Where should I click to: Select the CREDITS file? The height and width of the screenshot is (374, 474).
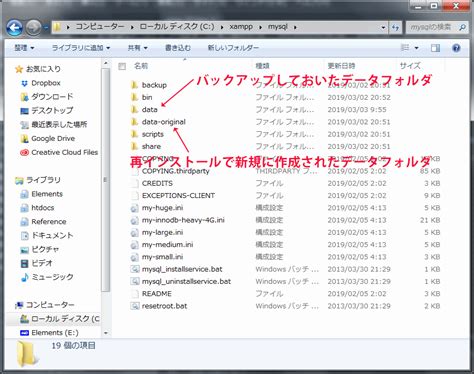coord(157,183)
